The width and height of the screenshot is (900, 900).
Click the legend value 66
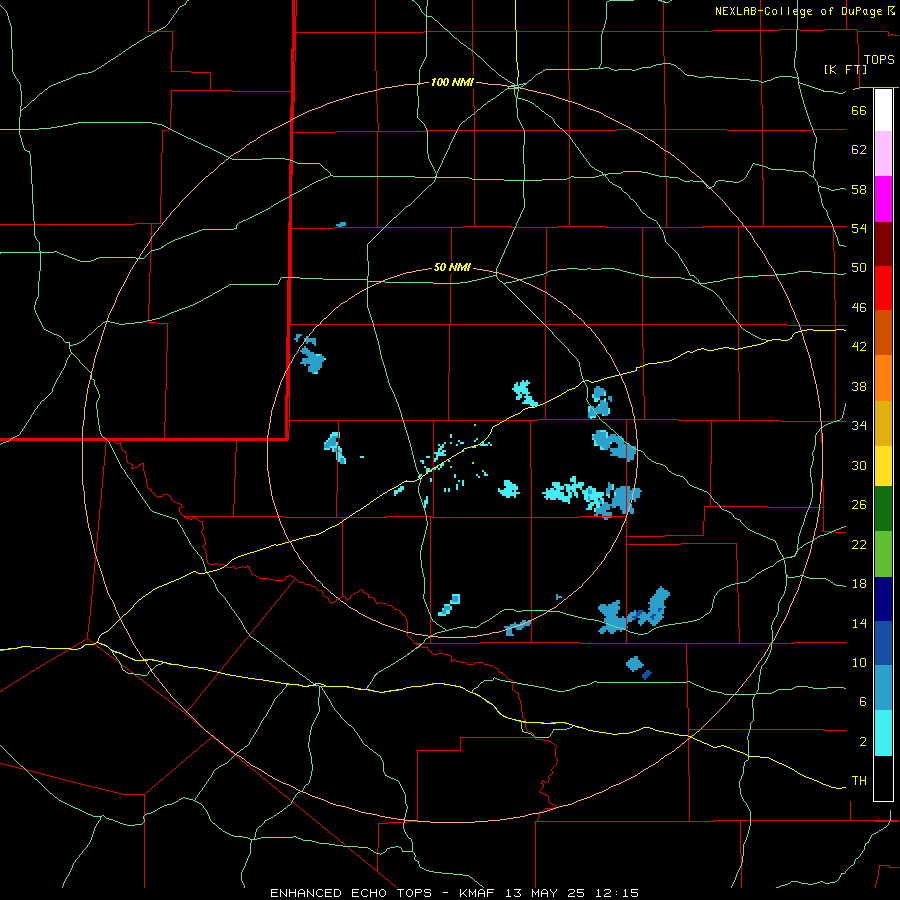tap(859, 111)
